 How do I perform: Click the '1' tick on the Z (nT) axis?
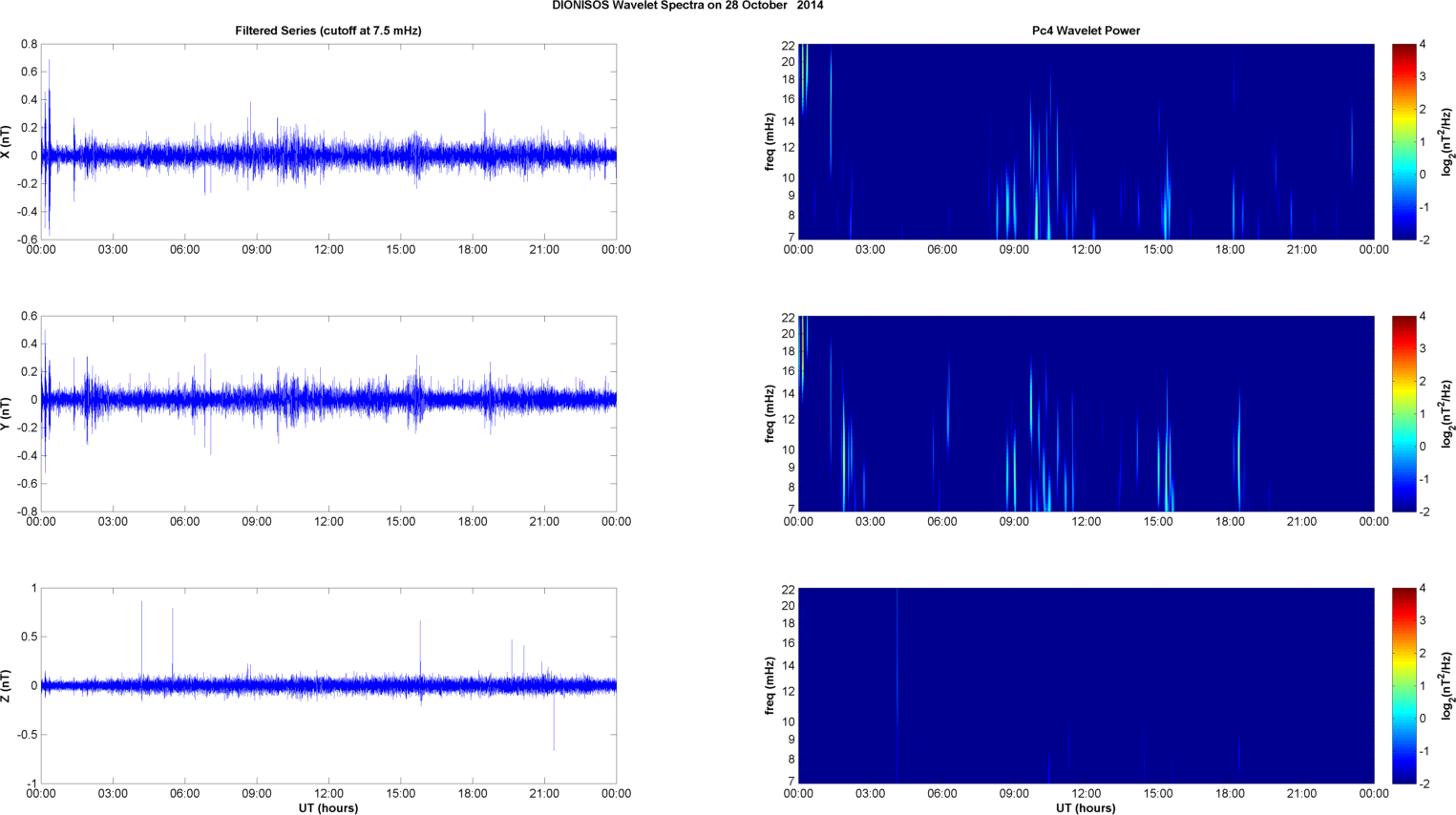tap(34, 589)
